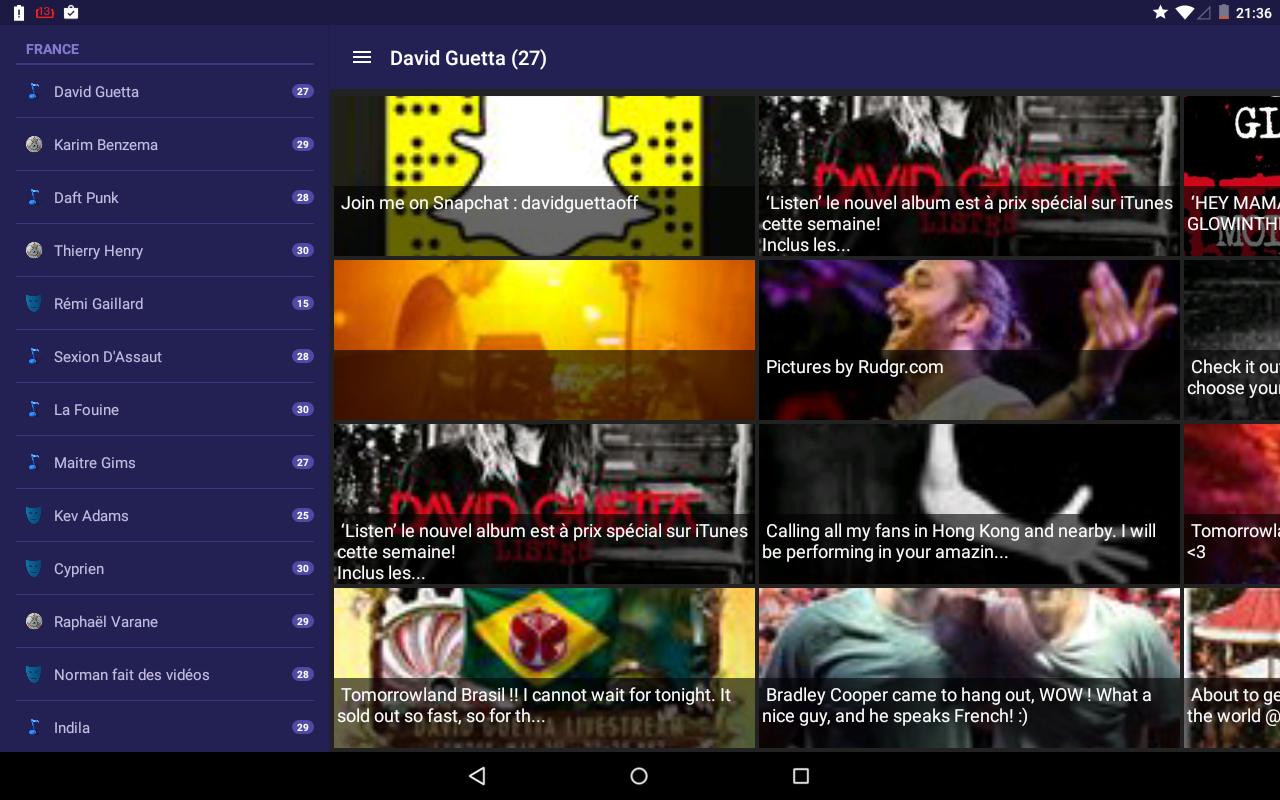
Task: Select Norman fait des vidéos
Action: 165,674
